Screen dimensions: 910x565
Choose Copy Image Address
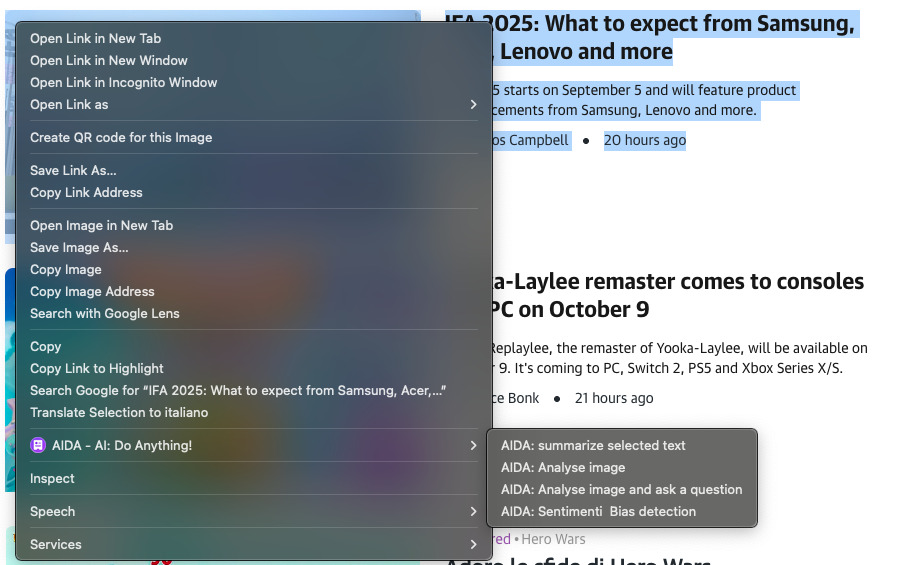(x=254, y=292)
